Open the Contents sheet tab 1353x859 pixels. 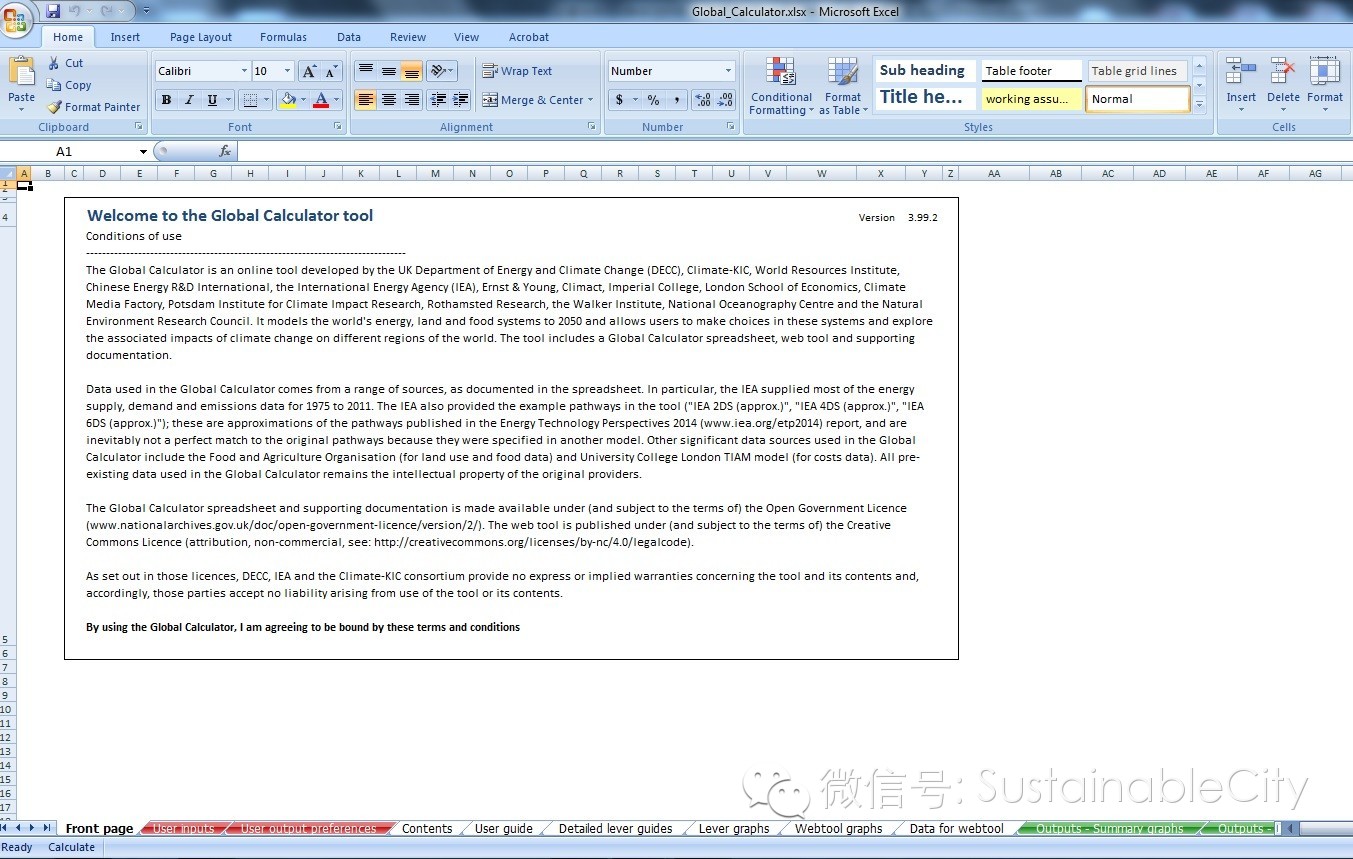tap(427, 828)
